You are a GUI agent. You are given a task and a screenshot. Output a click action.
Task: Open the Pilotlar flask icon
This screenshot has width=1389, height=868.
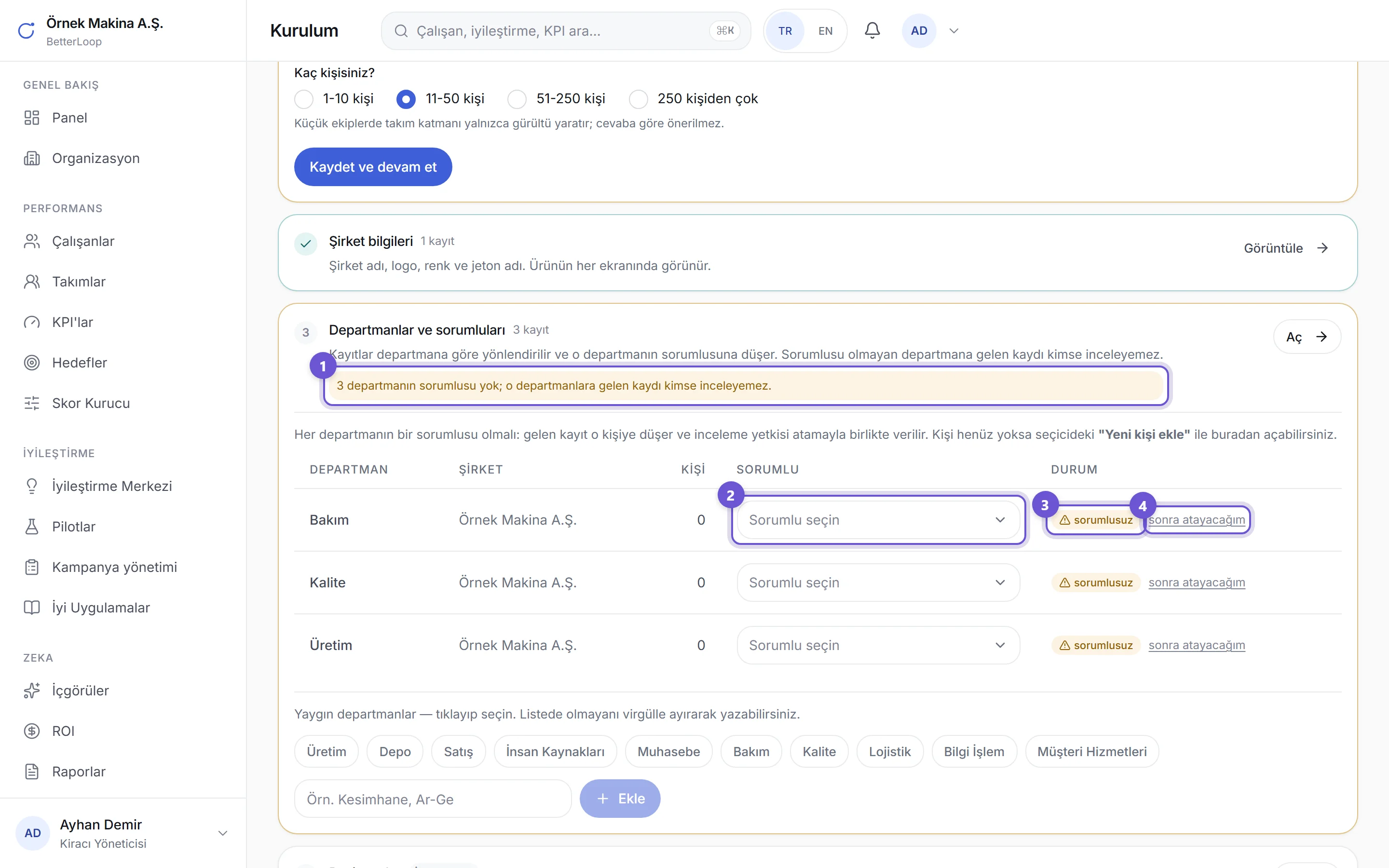(x=31, y=527)
